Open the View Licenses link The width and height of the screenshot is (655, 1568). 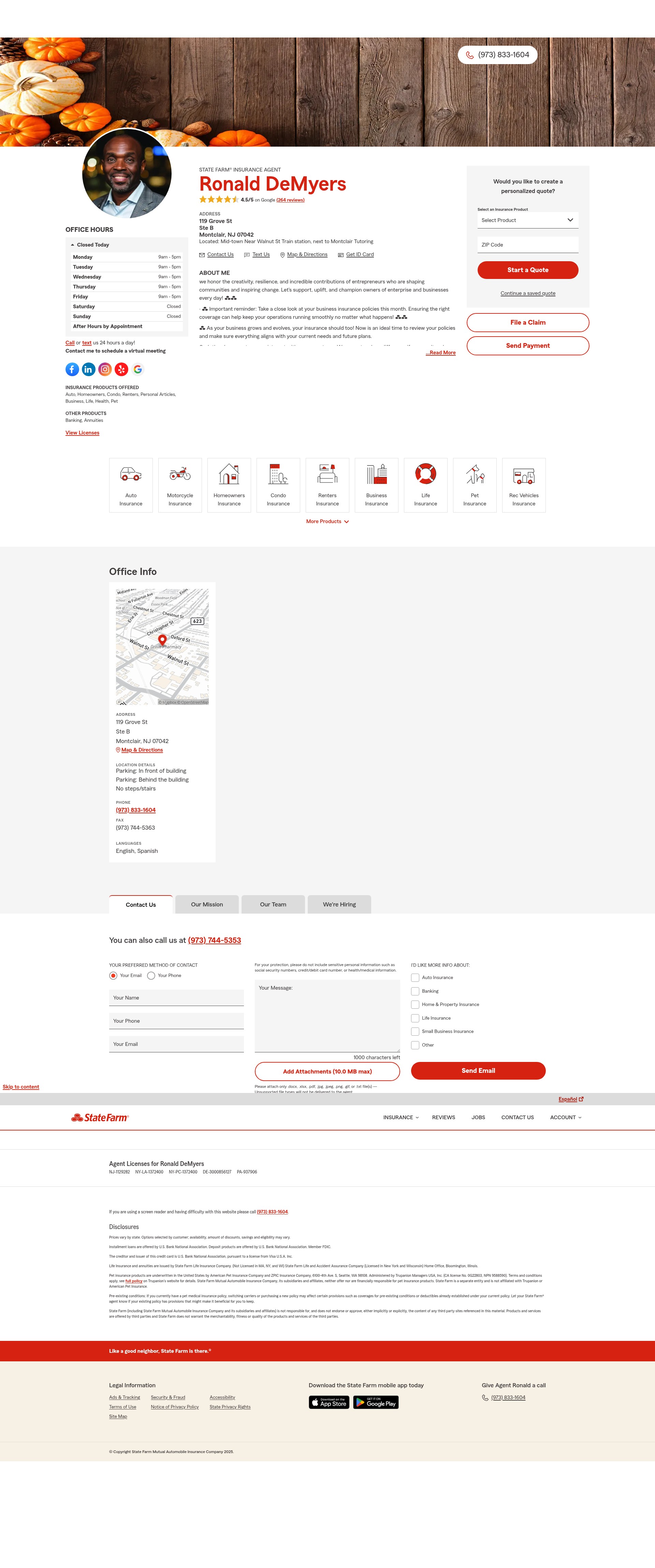click(82, 433)
